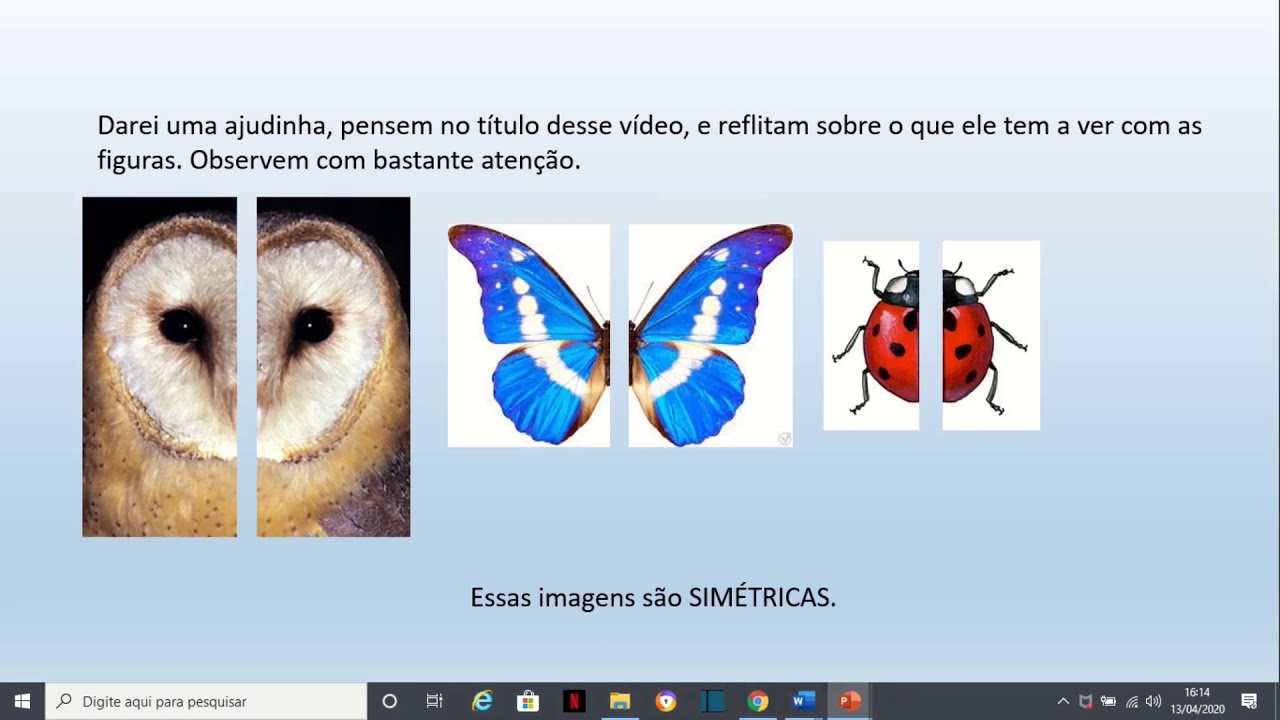
Task: Launch Internet Explorer from taskbar
Action: coord(482,701)
